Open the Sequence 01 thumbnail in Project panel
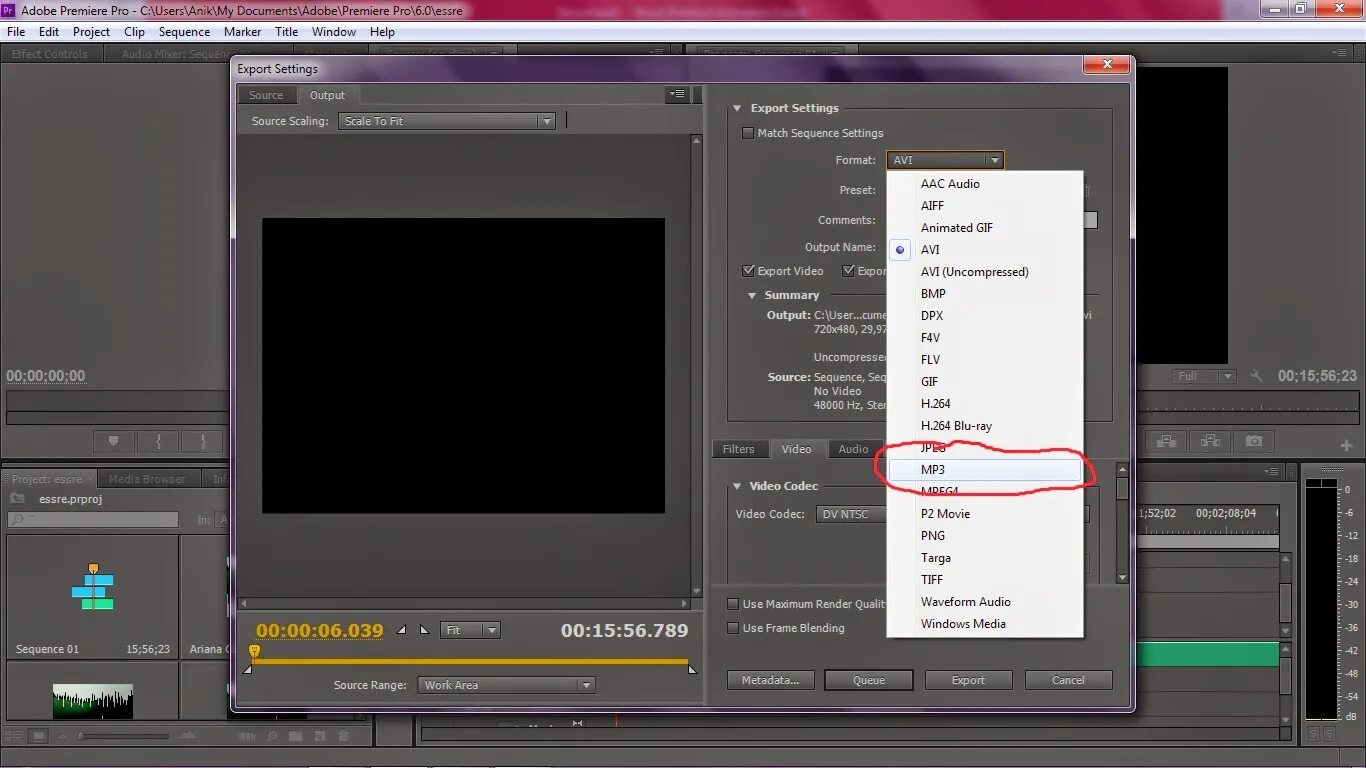The height and width of the screenshot is (768, 1366). click(92, 588)
